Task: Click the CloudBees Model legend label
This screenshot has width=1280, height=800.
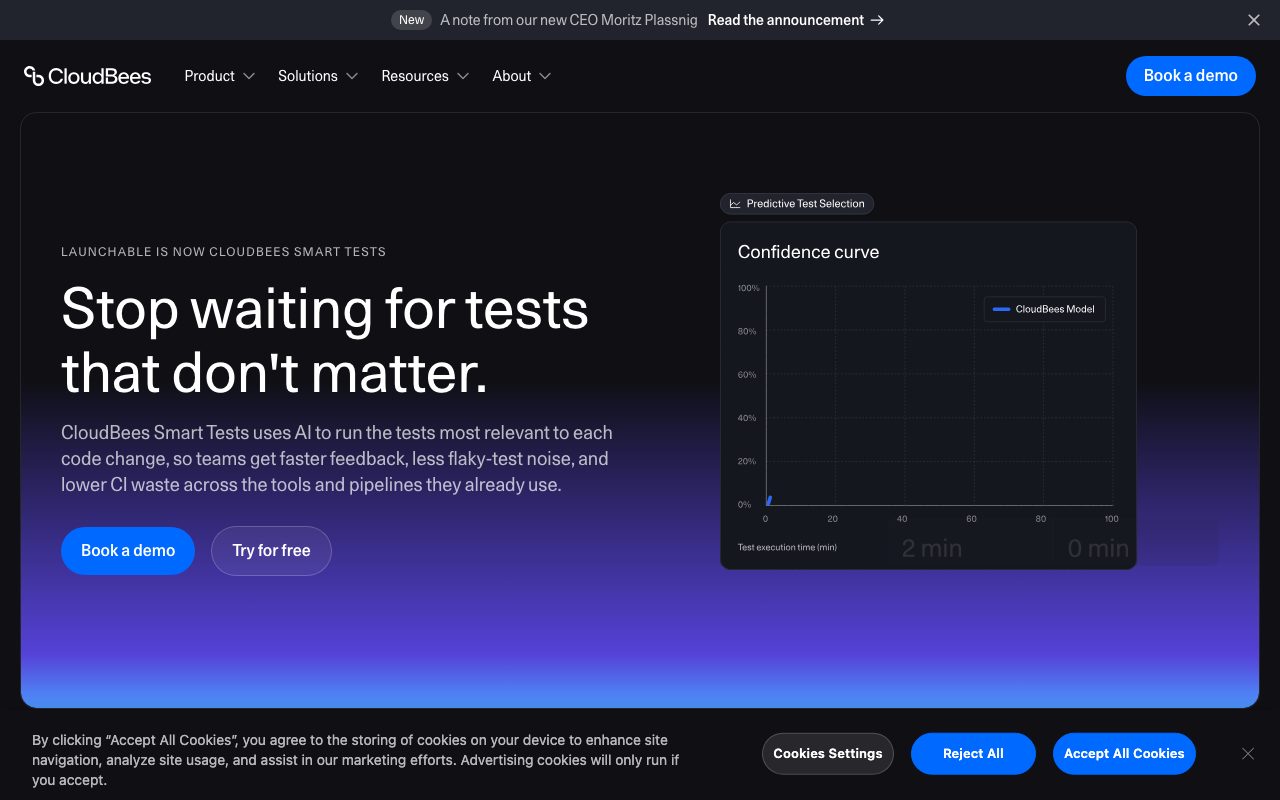Action: click(x=1055, y=309)
